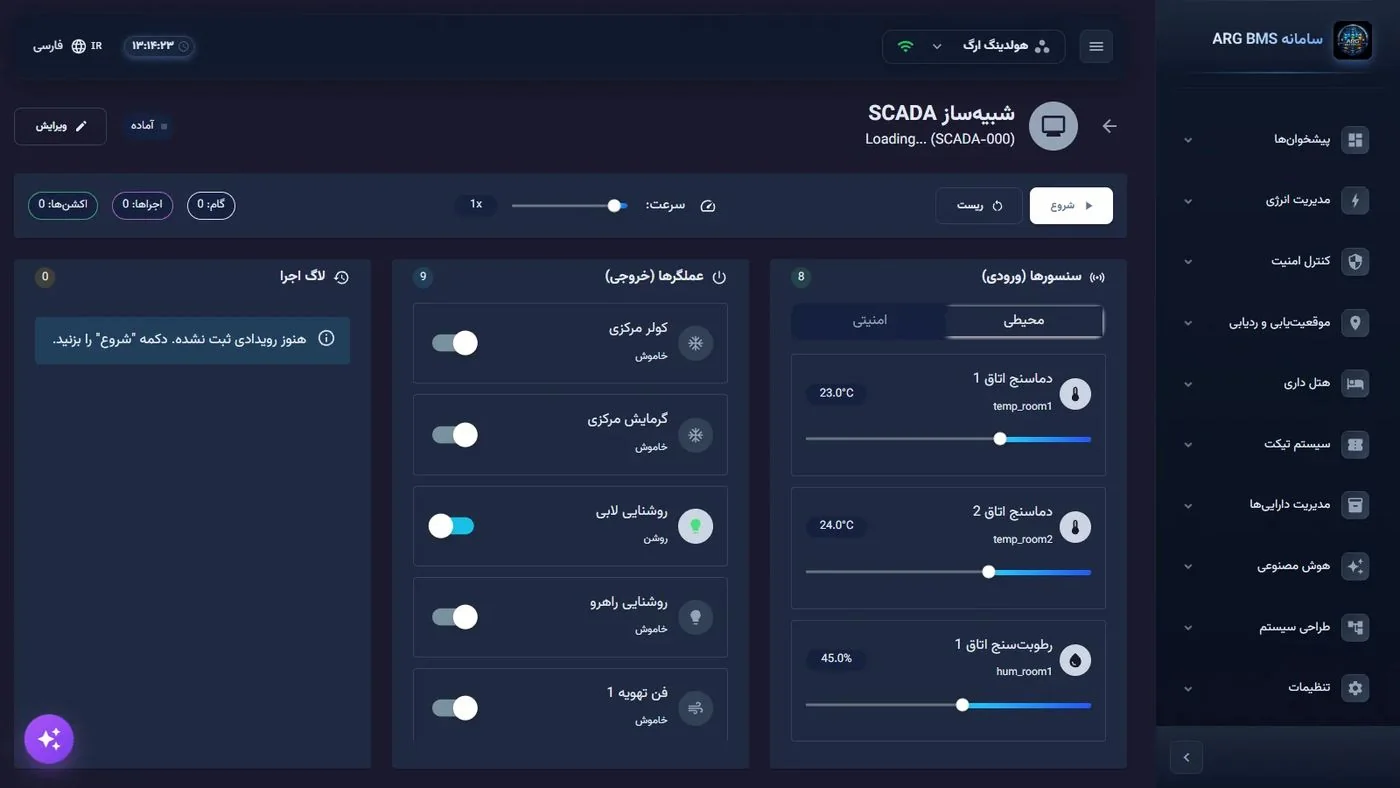Click the ARG BMS logo image
Image resolution: width=1400 pixels, height=788 pixels.
pyautogui.click(x=1353, y=41)
